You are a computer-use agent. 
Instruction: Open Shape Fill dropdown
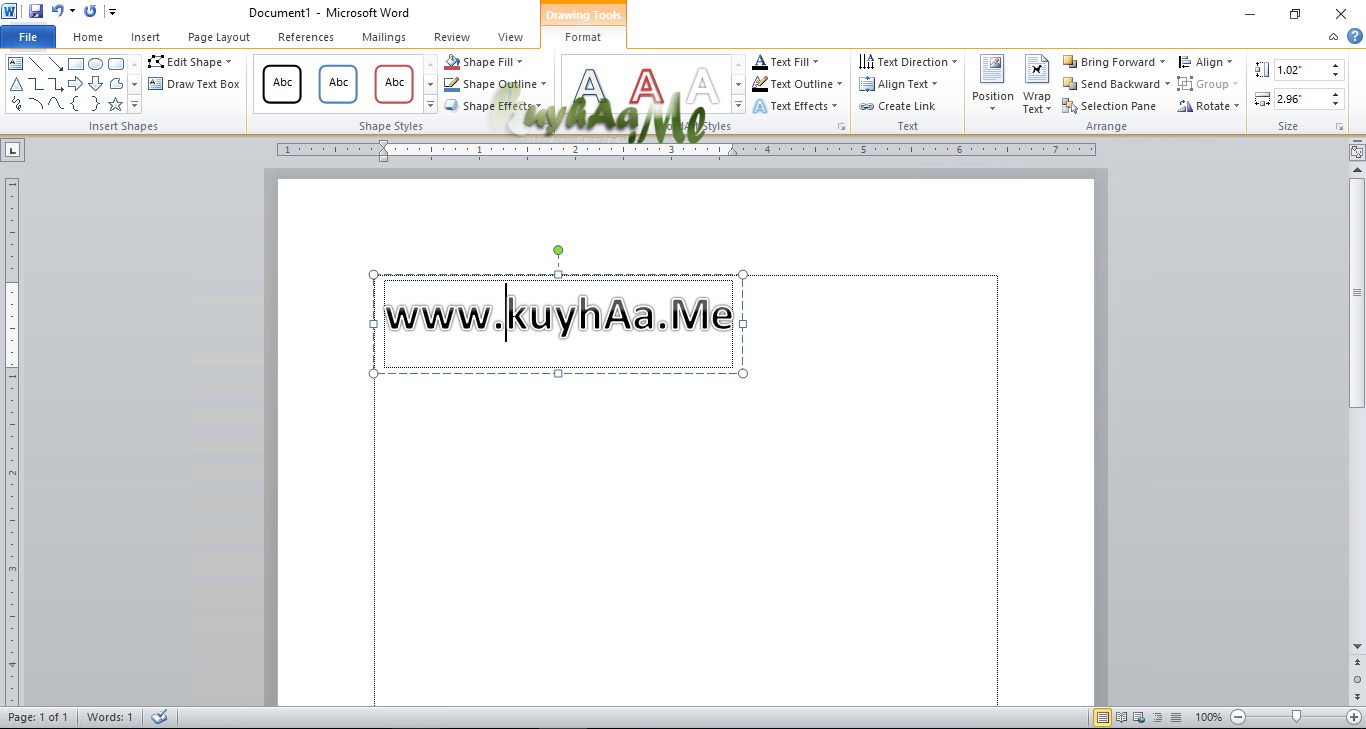[484, 62]
